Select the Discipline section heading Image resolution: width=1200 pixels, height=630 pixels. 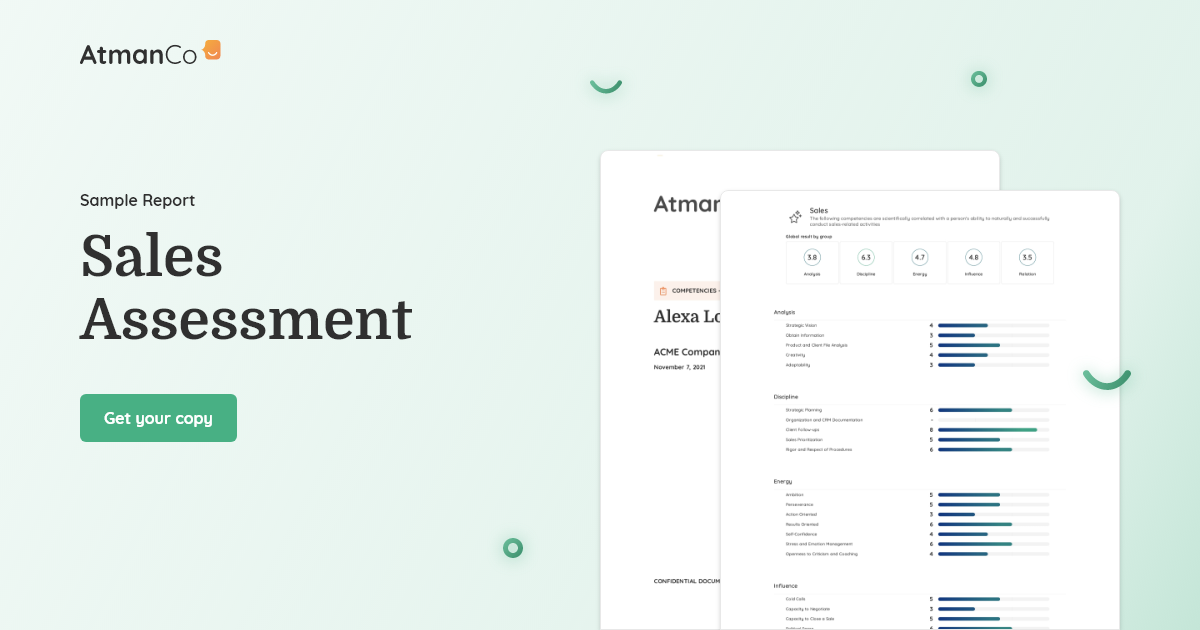(786, 397)
